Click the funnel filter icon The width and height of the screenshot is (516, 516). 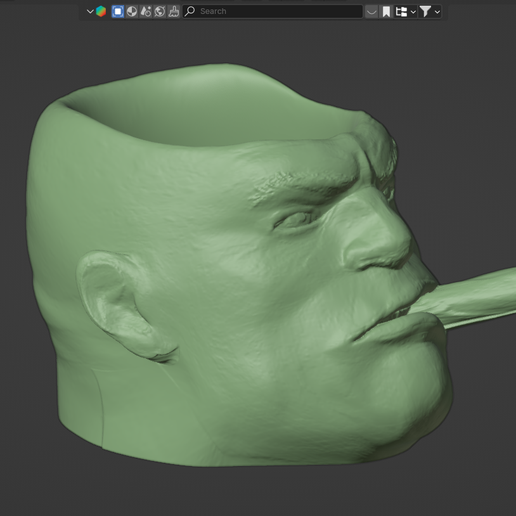click(425, 12)
